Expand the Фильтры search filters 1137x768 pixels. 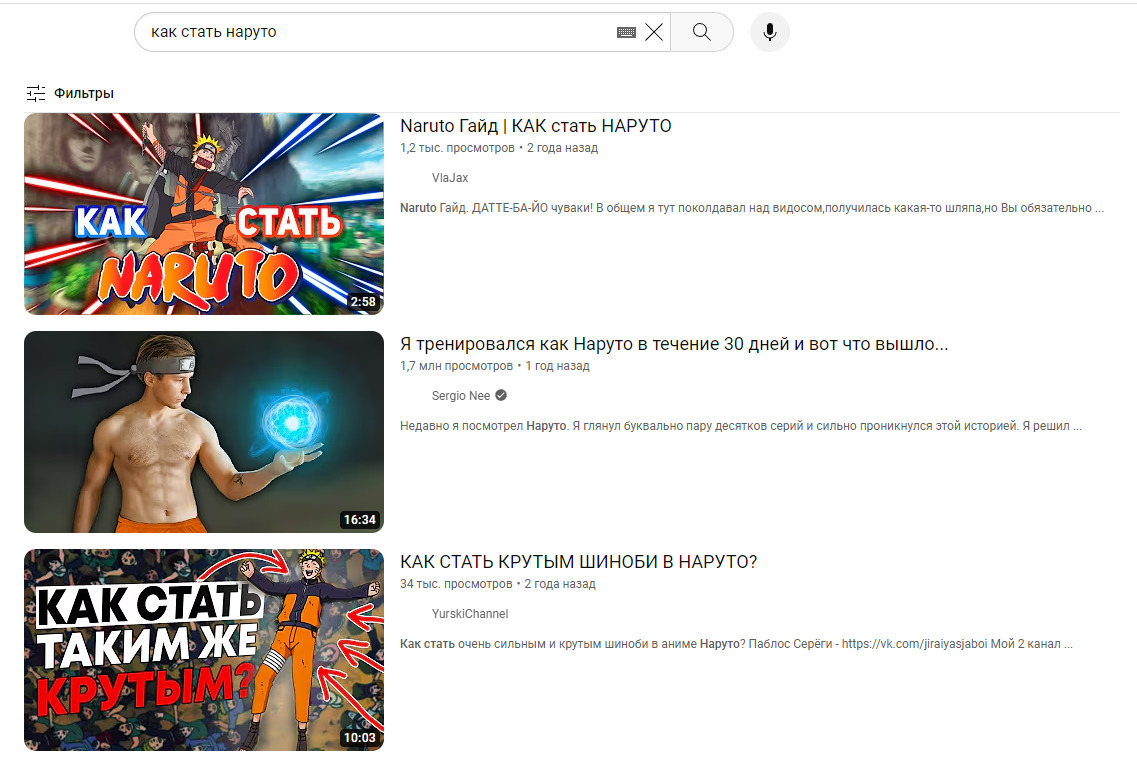coord(70,93)
